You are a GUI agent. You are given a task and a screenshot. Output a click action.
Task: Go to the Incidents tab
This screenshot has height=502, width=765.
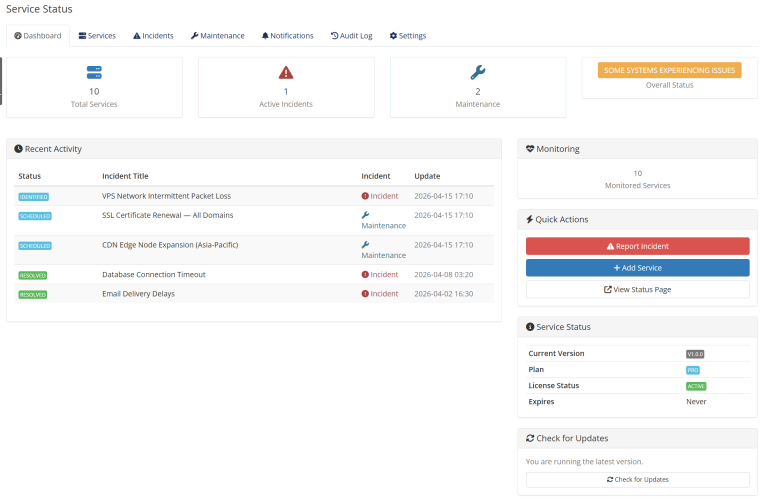click(x=153, y=36)
